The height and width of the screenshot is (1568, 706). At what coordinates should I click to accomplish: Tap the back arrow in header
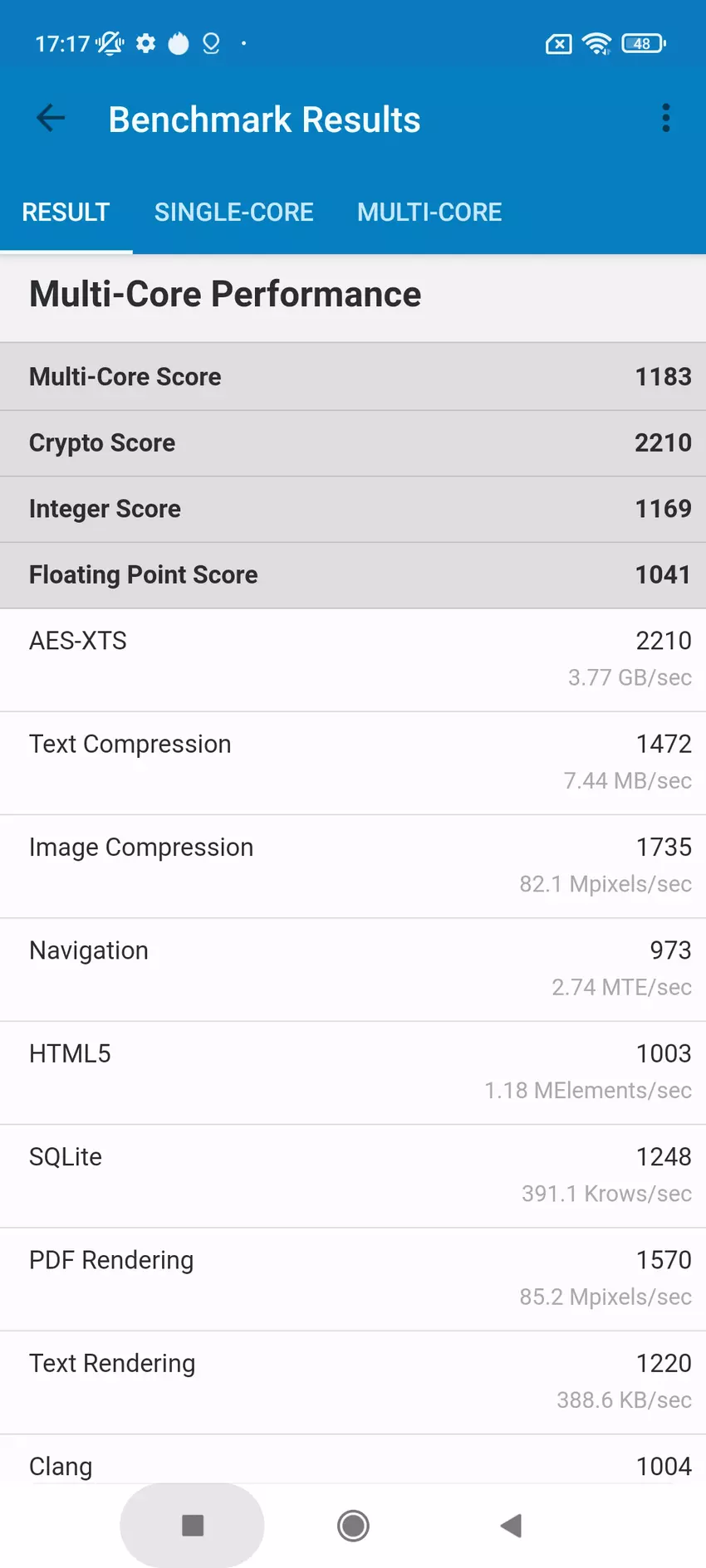51,119
